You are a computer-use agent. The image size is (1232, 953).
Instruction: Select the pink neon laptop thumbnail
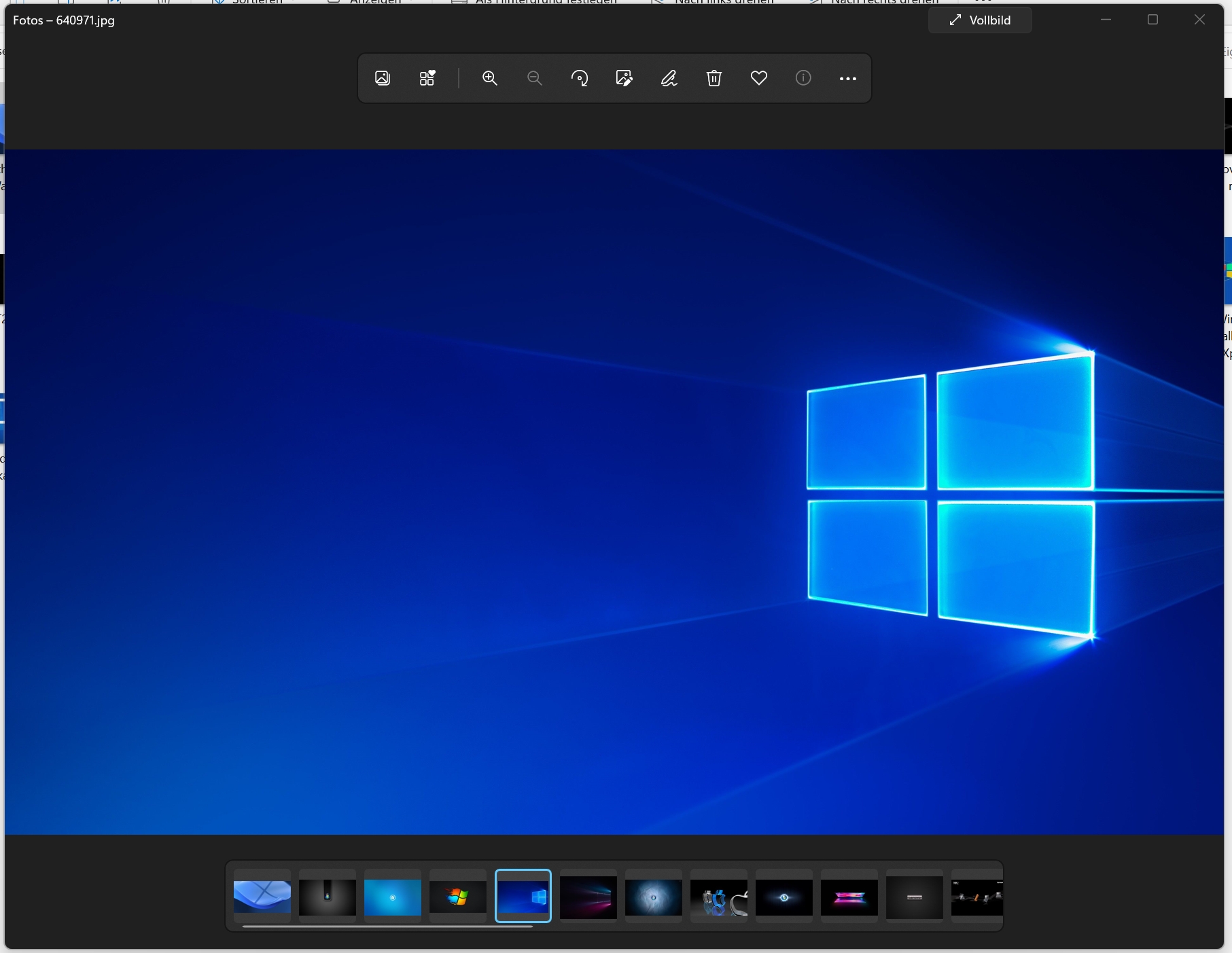[849, 896]
